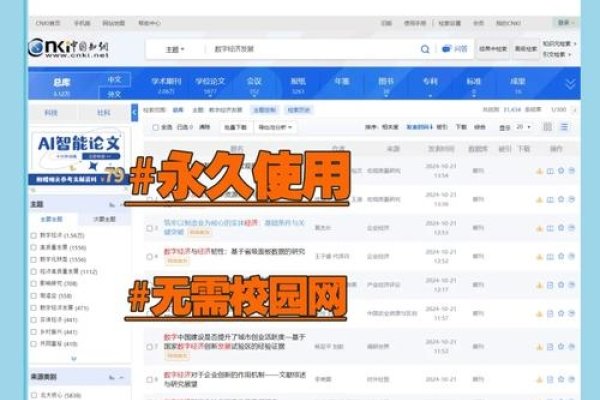Tick checkbox for result number 4

[x=149, y=256]
